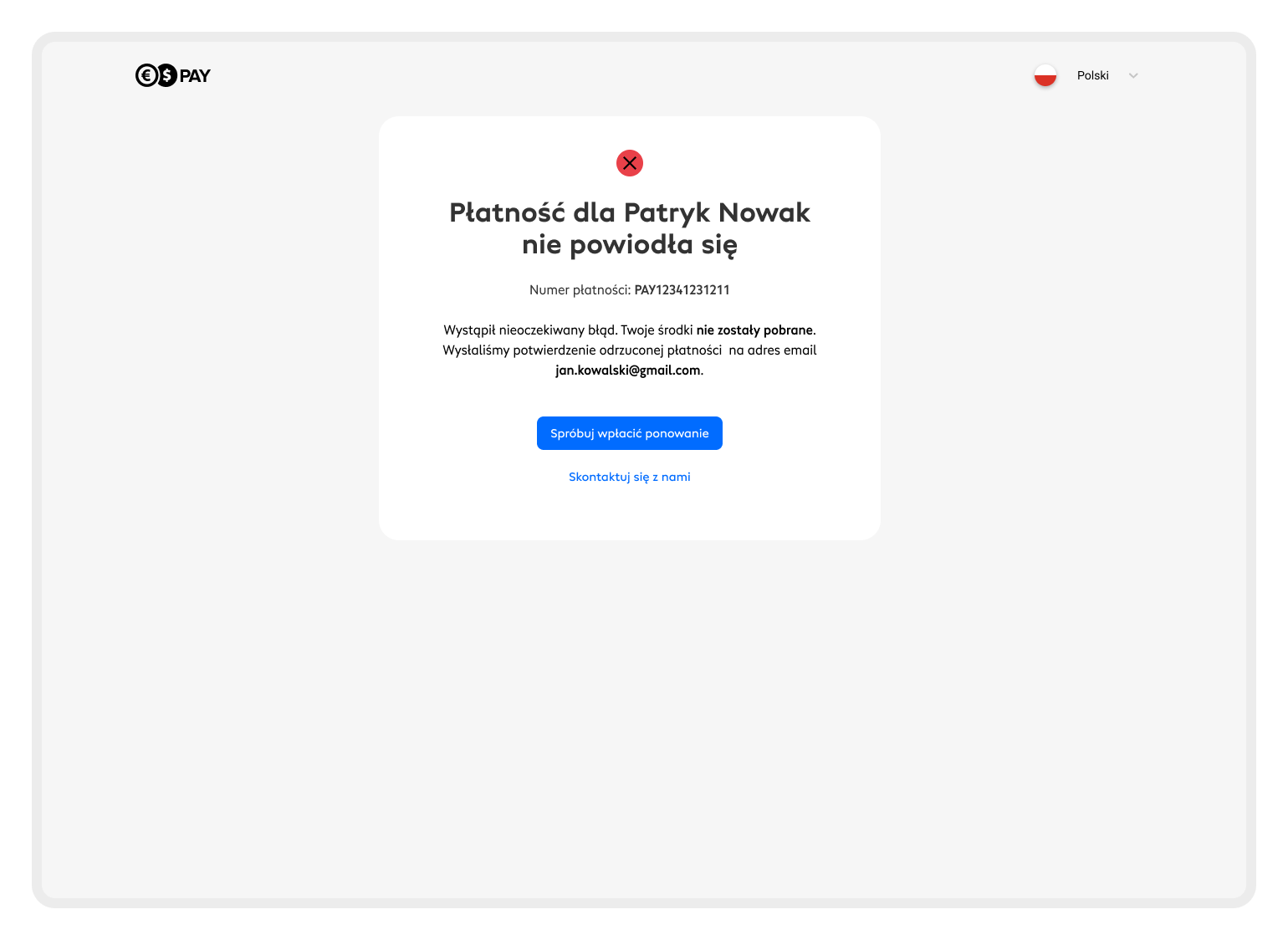This screenshot has width=1288, height=940.
Task: Click the recipient name Patryk Nowak in heading
Action: point(718,212)
